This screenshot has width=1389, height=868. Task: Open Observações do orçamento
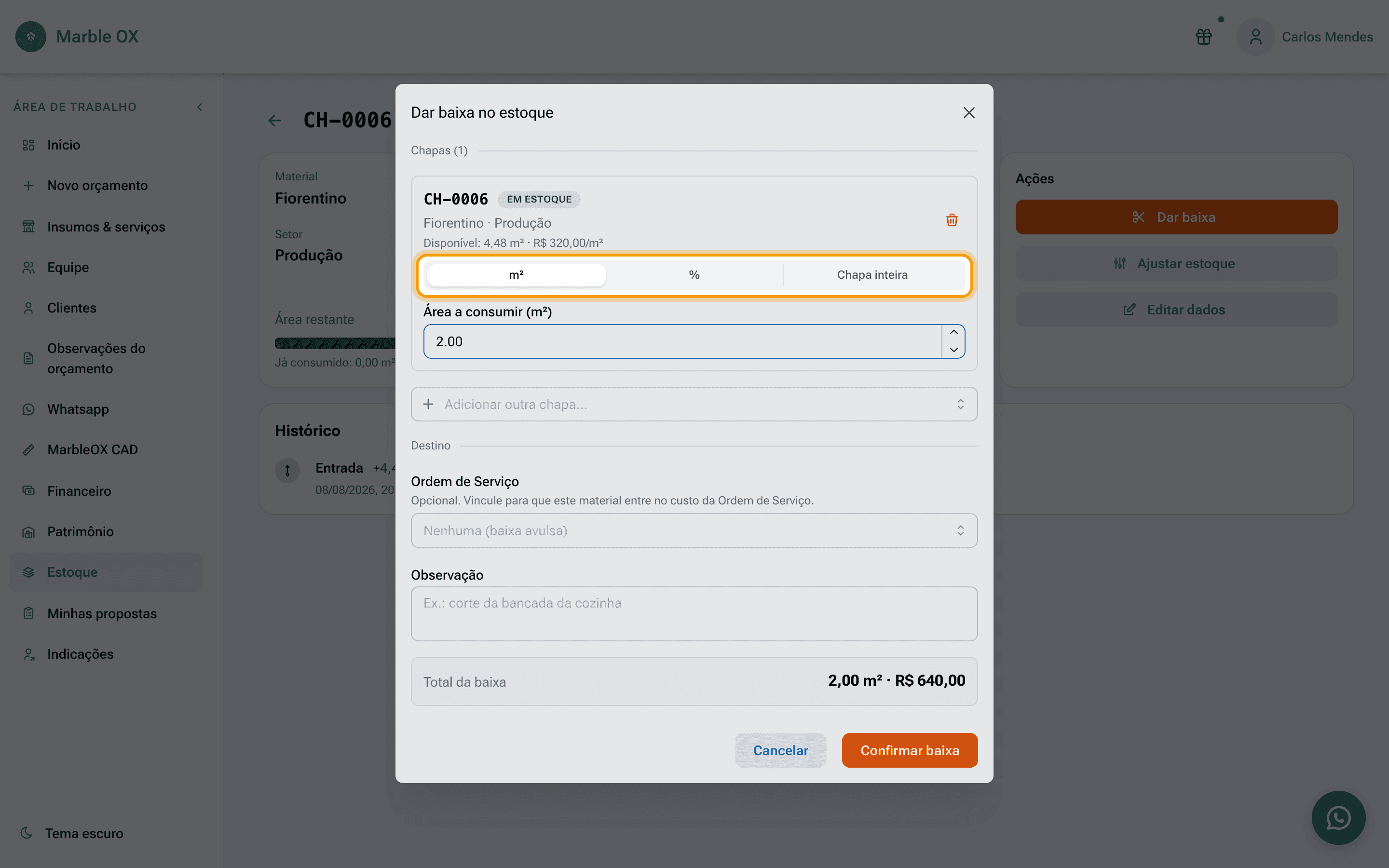106,359
